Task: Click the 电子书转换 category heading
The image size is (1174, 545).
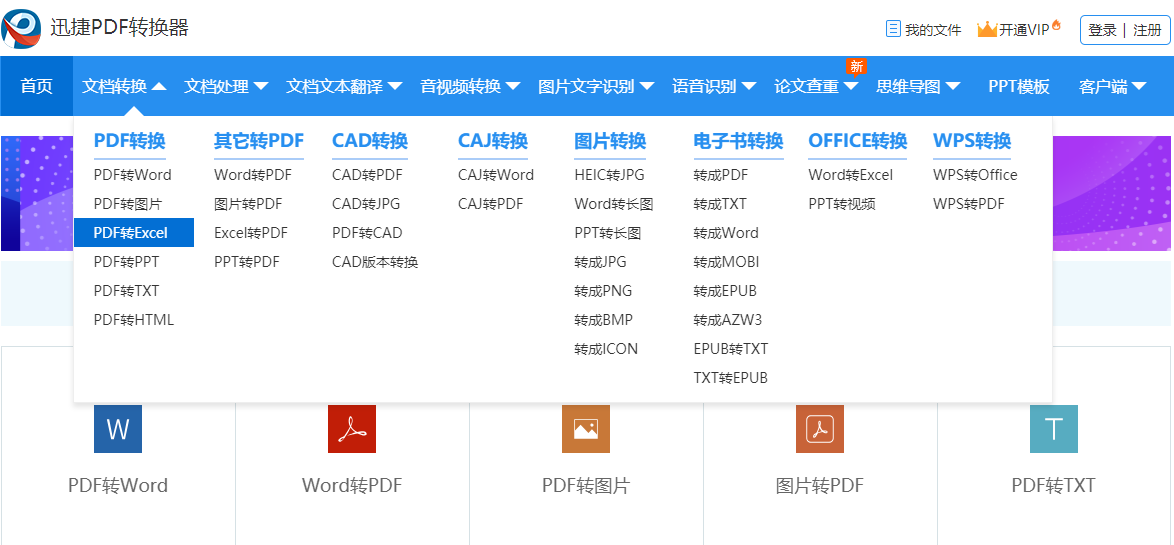Action: pyautogui.click(x=738, y=141)
